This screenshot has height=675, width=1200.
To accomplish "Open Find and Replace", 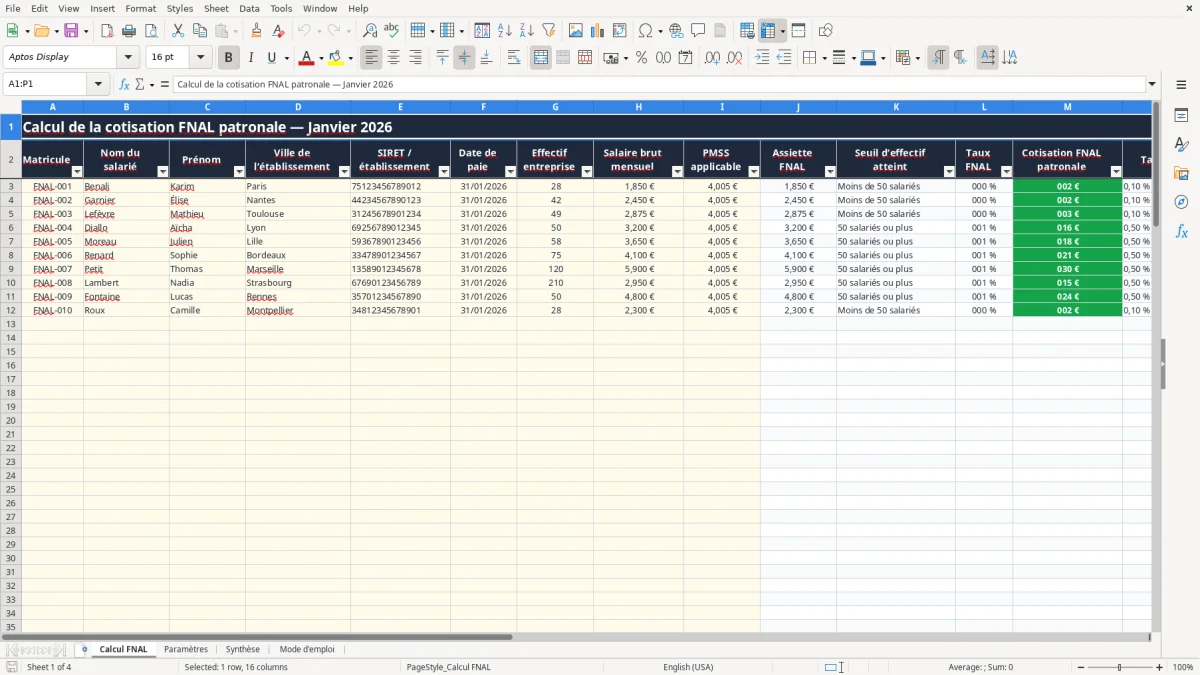I will click(x=370, y=31).
